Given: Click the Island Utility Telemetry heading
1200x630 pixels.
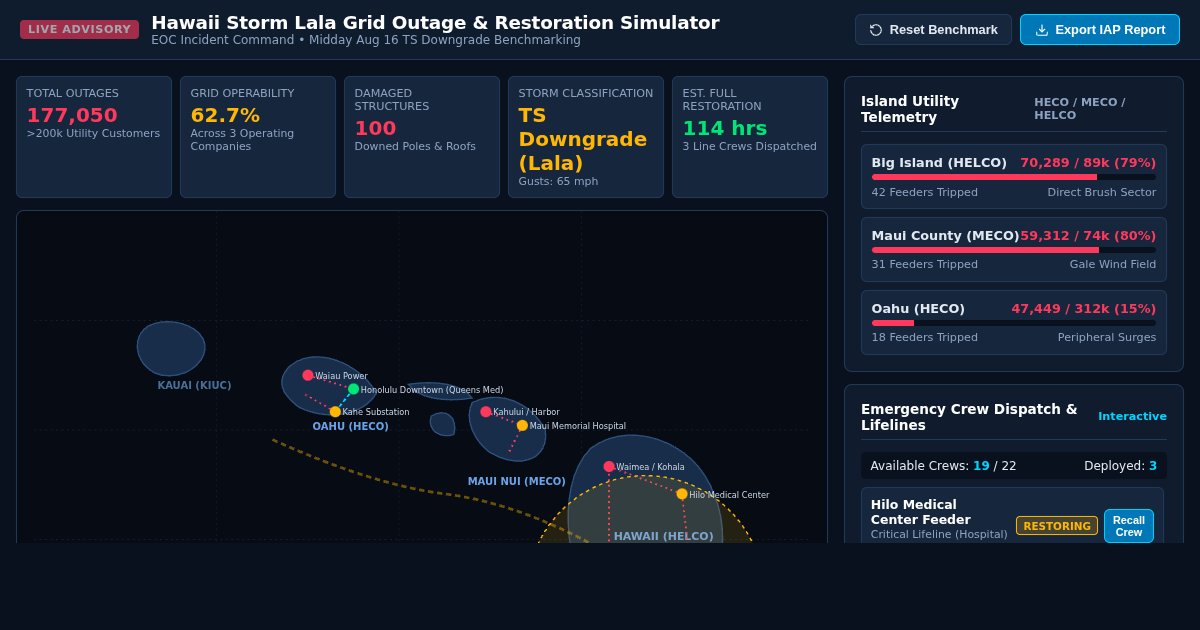Looking at the screenshot, I should point(910,109).
